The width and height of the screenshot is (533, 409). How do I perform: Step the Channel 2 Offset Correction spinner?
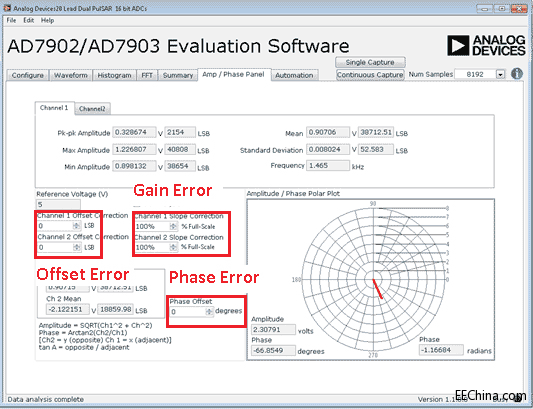pos(77,247)
